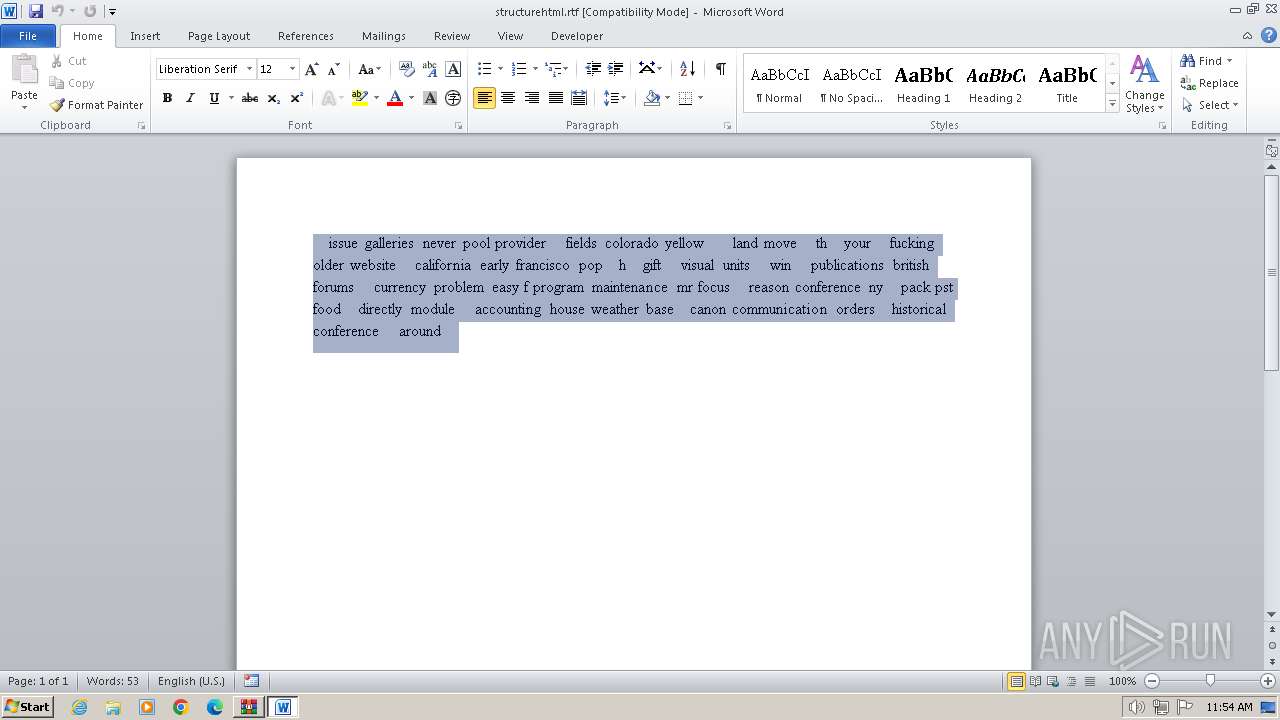Click the Format Painter button
Viewport: 1280px width, 720px height.
(x=96, y=105)
